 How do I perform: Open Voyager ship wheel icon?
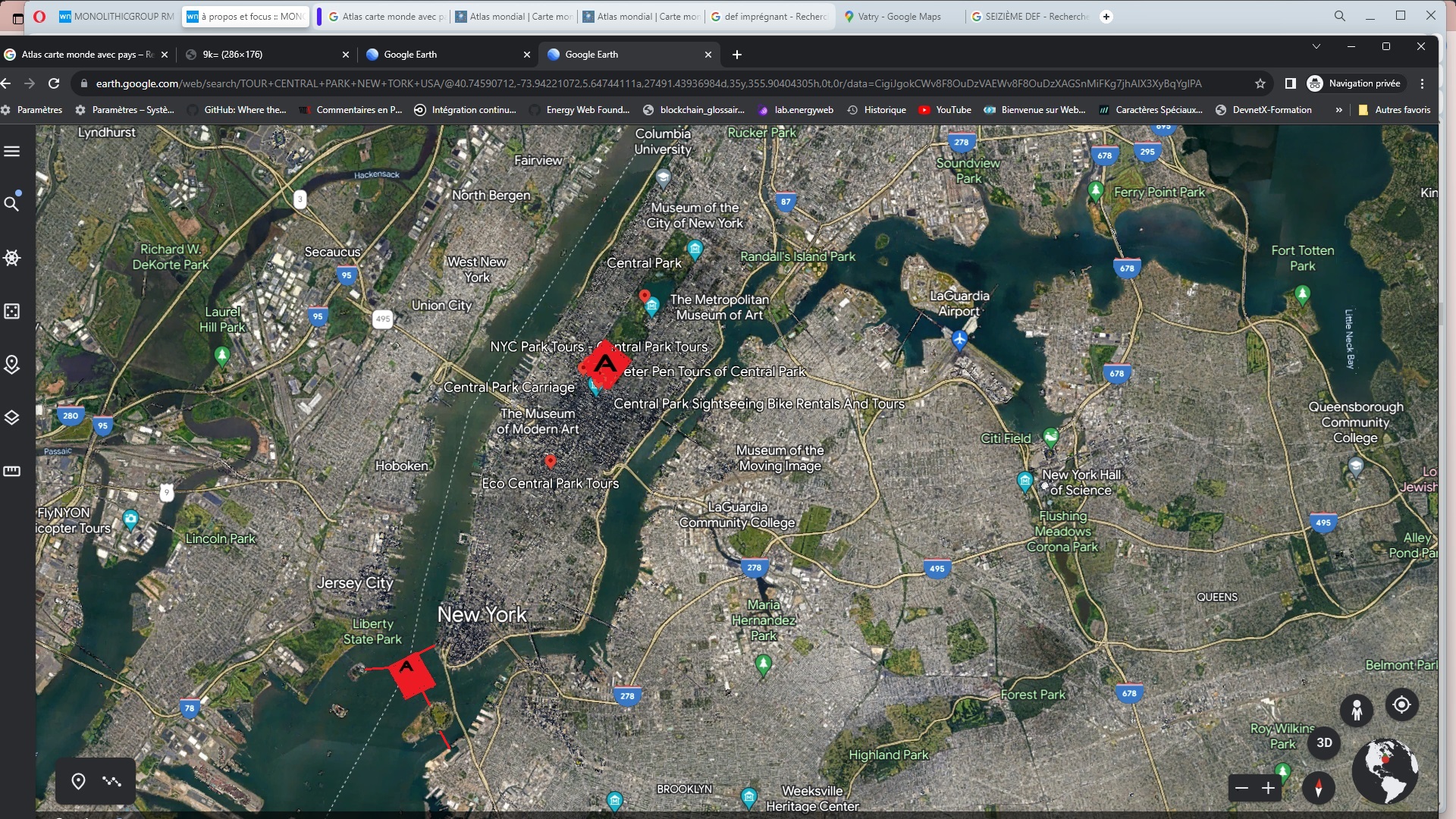(x=12, y=258)
